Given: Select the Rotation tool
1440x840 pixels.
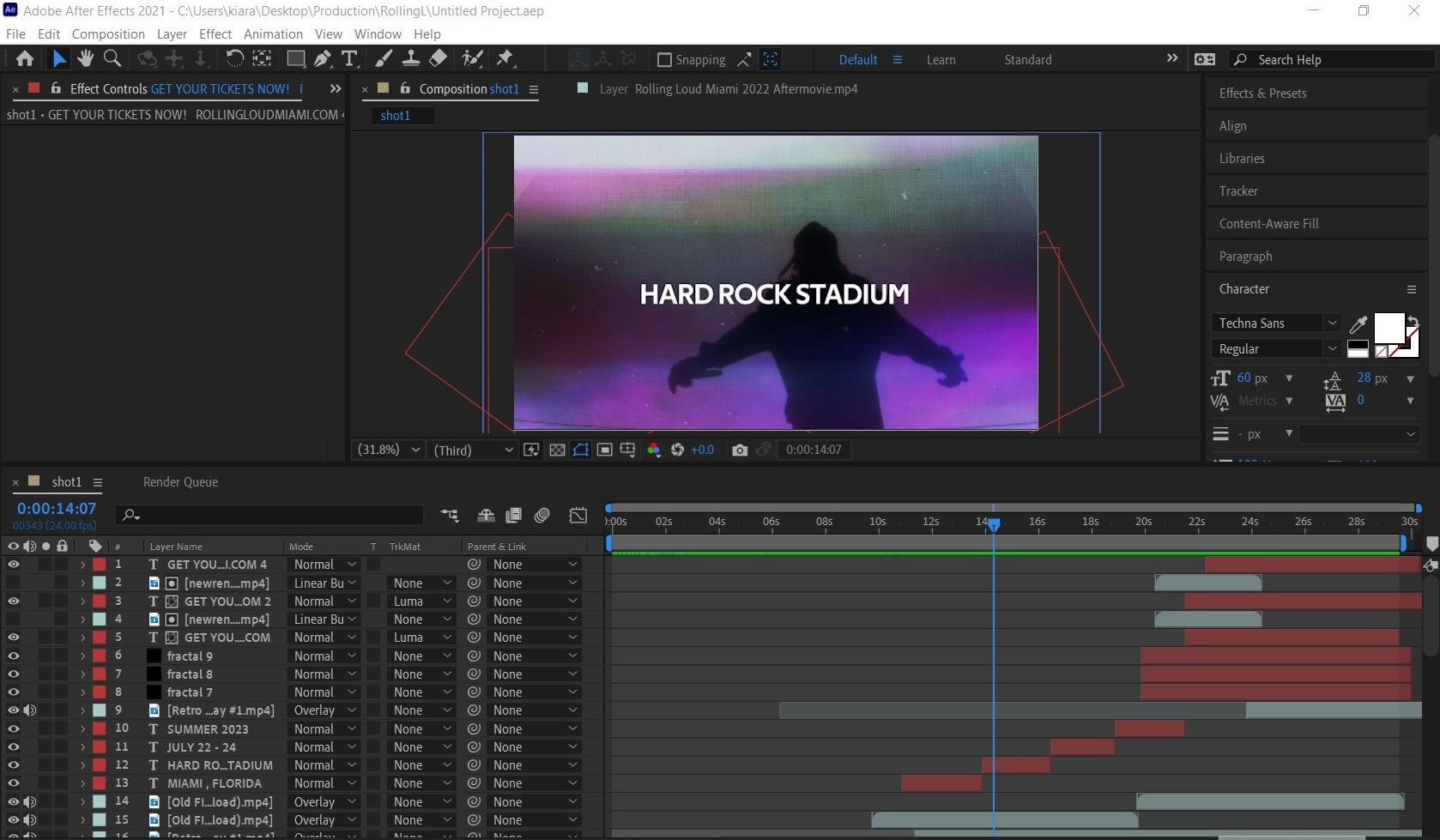Looking at the screenshot, I should coord(234,58).
